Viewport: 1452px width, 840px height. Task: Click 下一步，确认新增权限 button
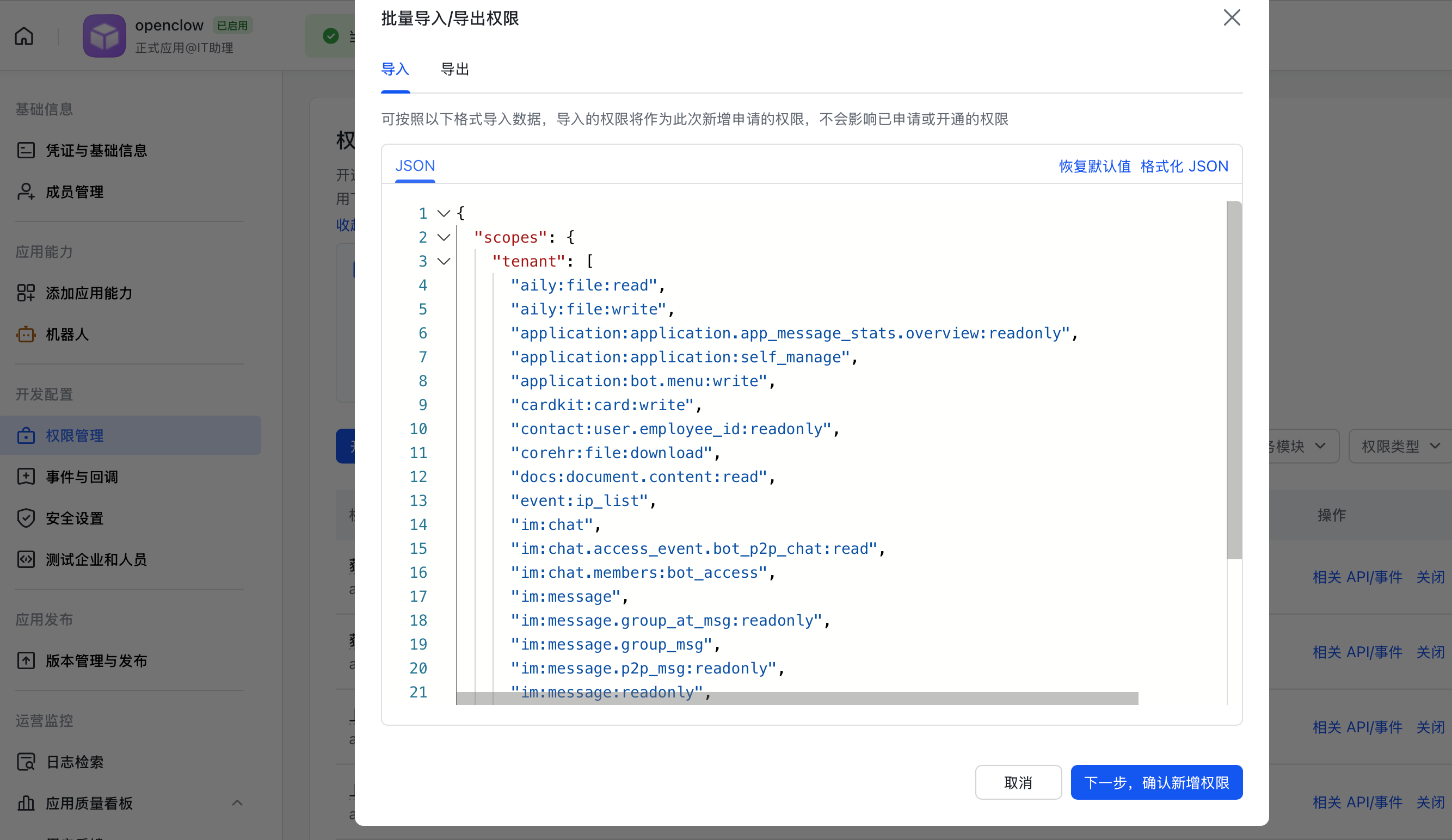[x=1156, y=782]
